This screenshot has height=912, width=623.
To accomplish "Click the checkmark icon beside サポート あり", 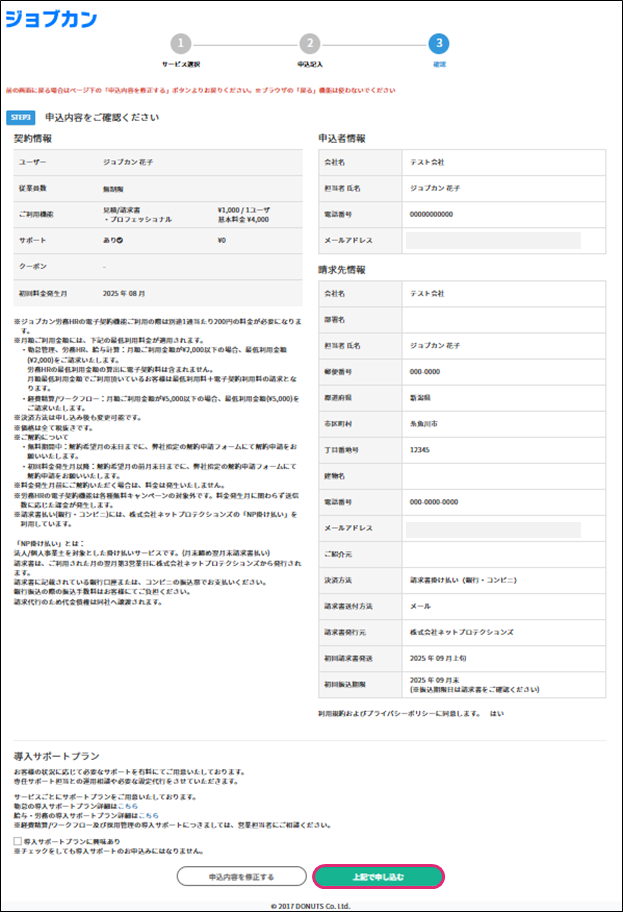I will pos(119,241).
